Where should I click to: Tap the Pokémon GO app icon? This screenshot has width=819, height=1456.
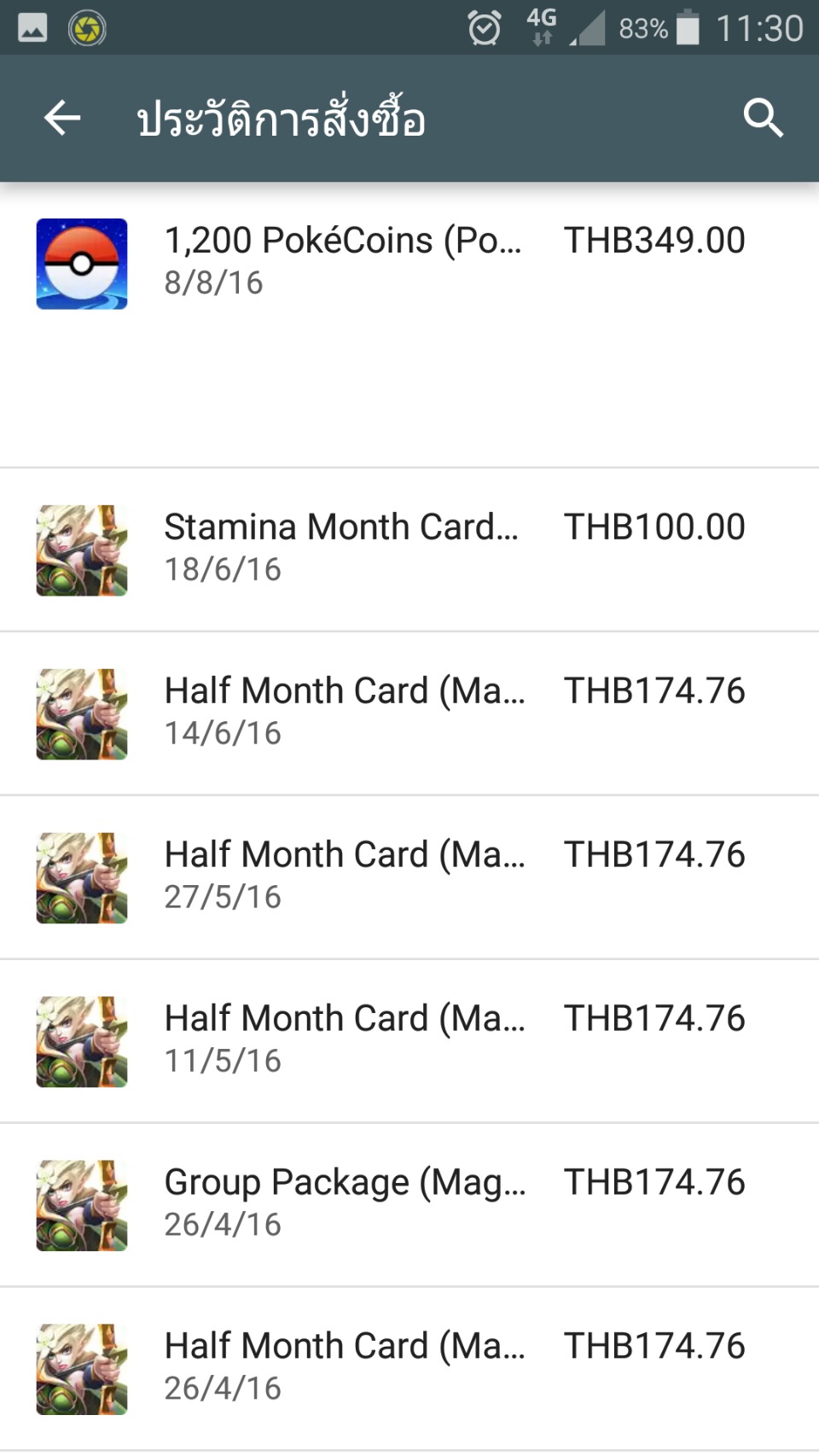click(x=82, y=264)
